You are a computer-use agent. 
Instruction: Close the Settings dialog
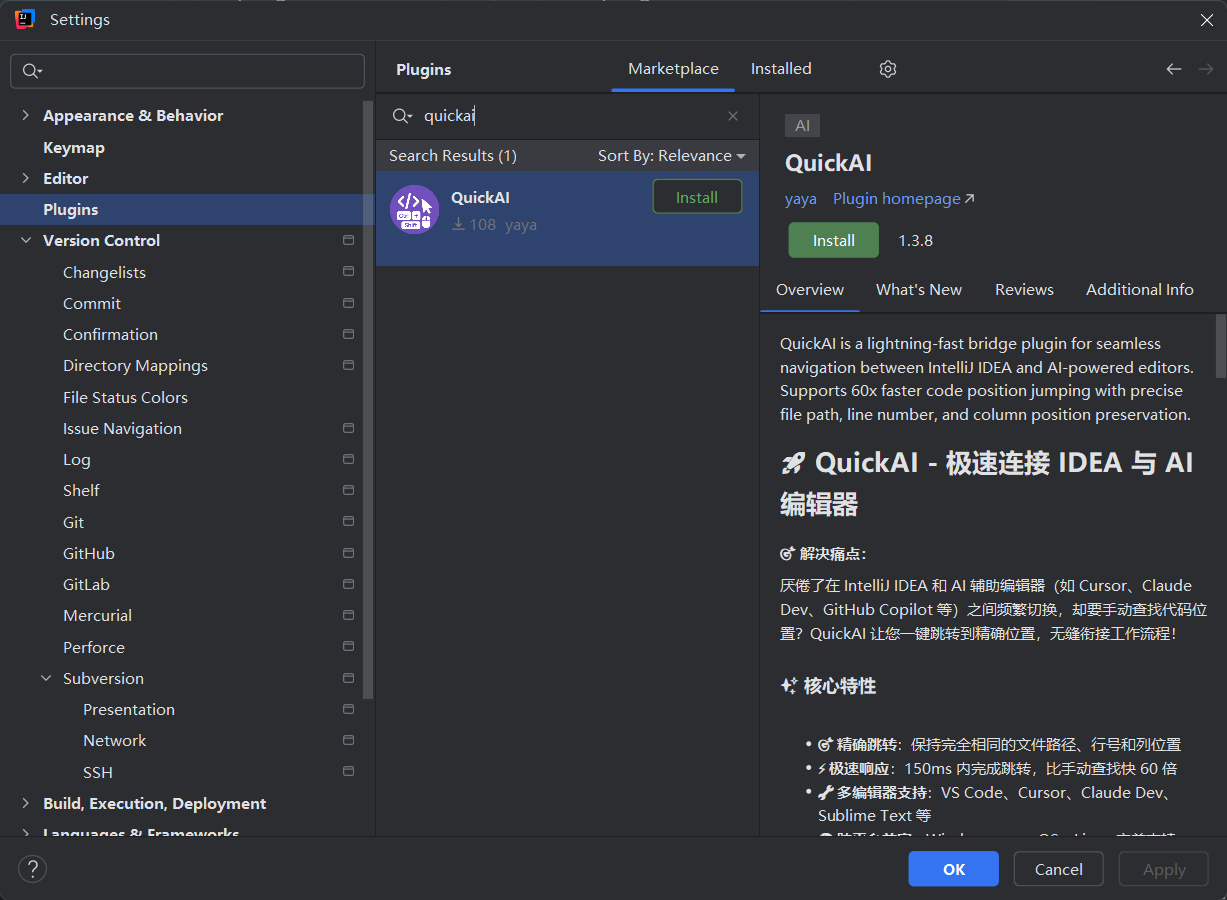pos(1207,19)
